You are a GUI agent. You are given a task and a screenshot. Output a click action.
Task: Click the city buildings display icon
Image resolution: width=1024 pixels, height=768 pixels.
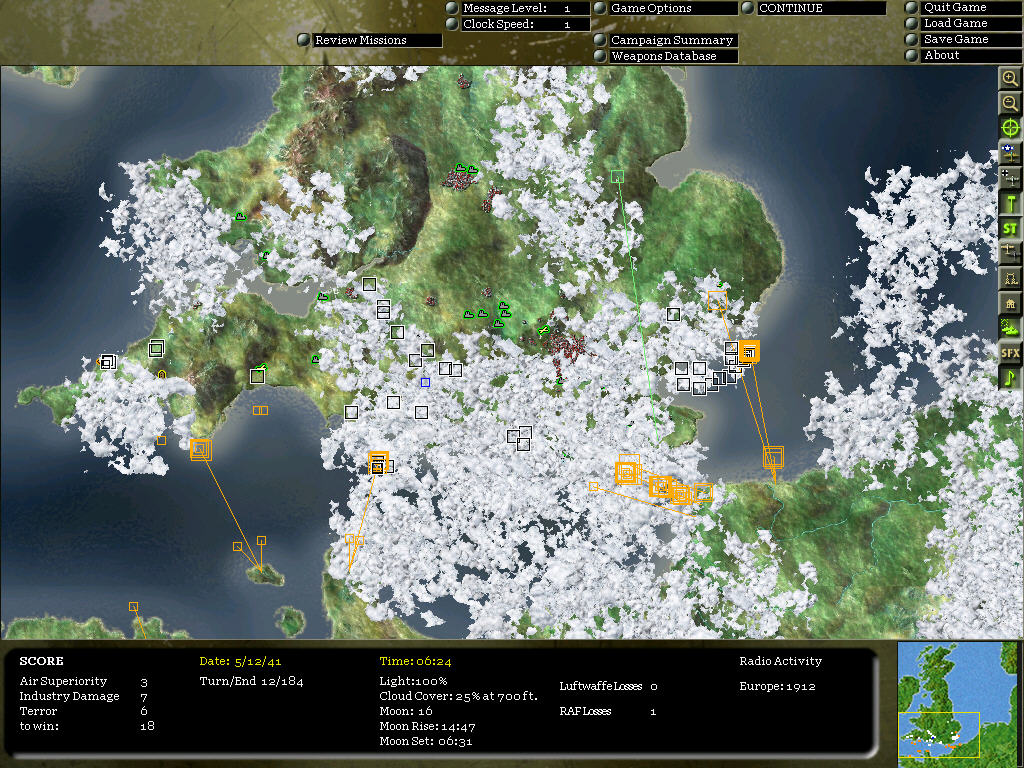click(1010, 302)
